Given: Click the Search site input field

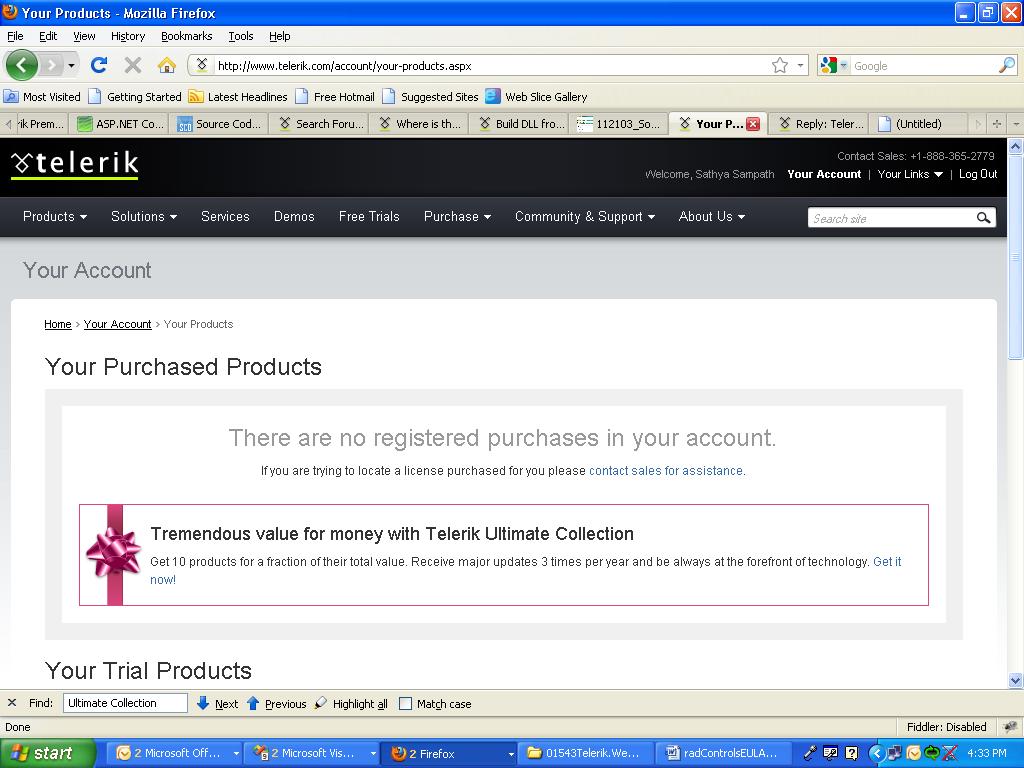Looking at the screenshot, I should [x=891, y=218].
